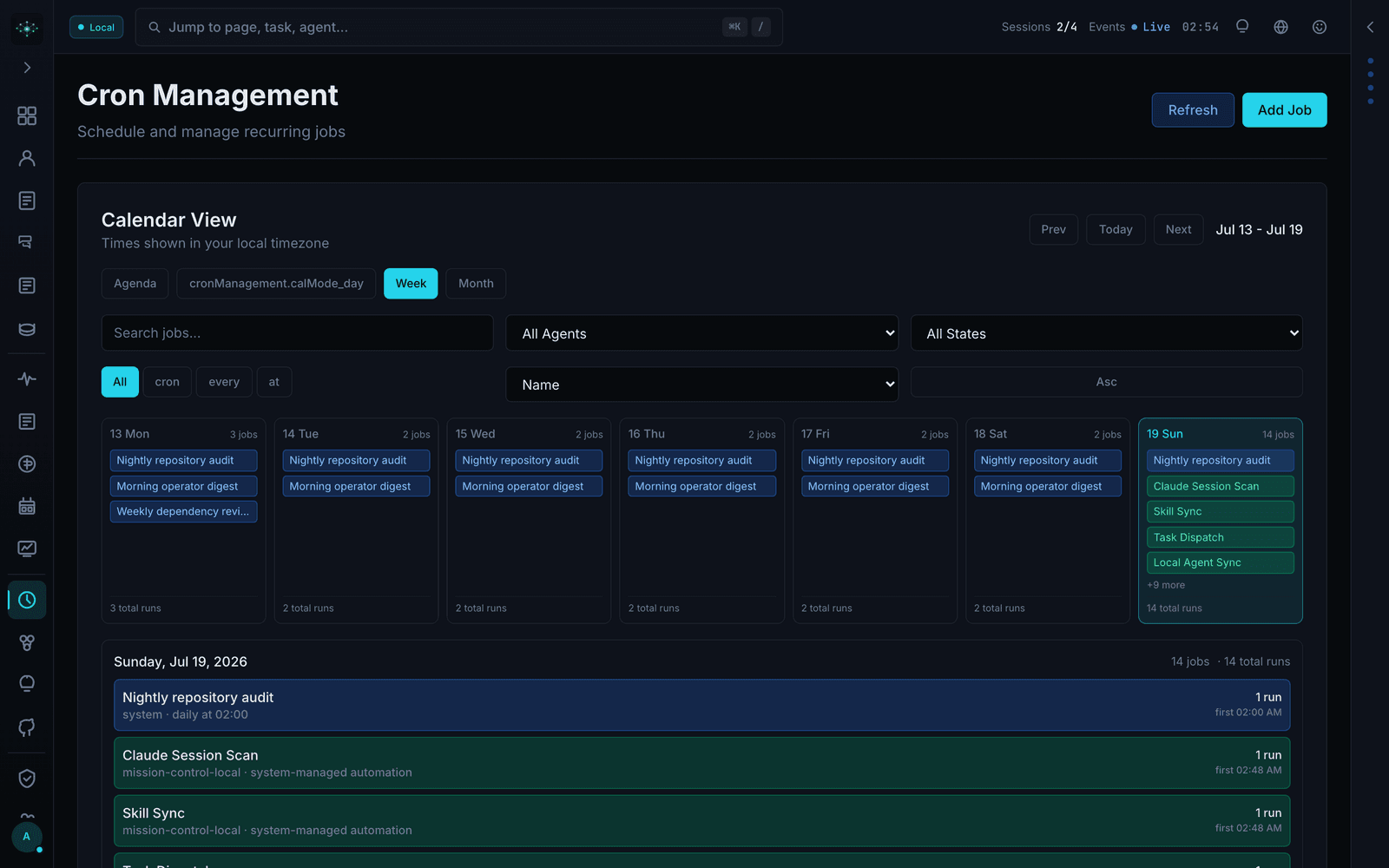Open the All Agents dropdown
The height and width of the screenshot is (868, 1389).
click(x=701, y=333)
